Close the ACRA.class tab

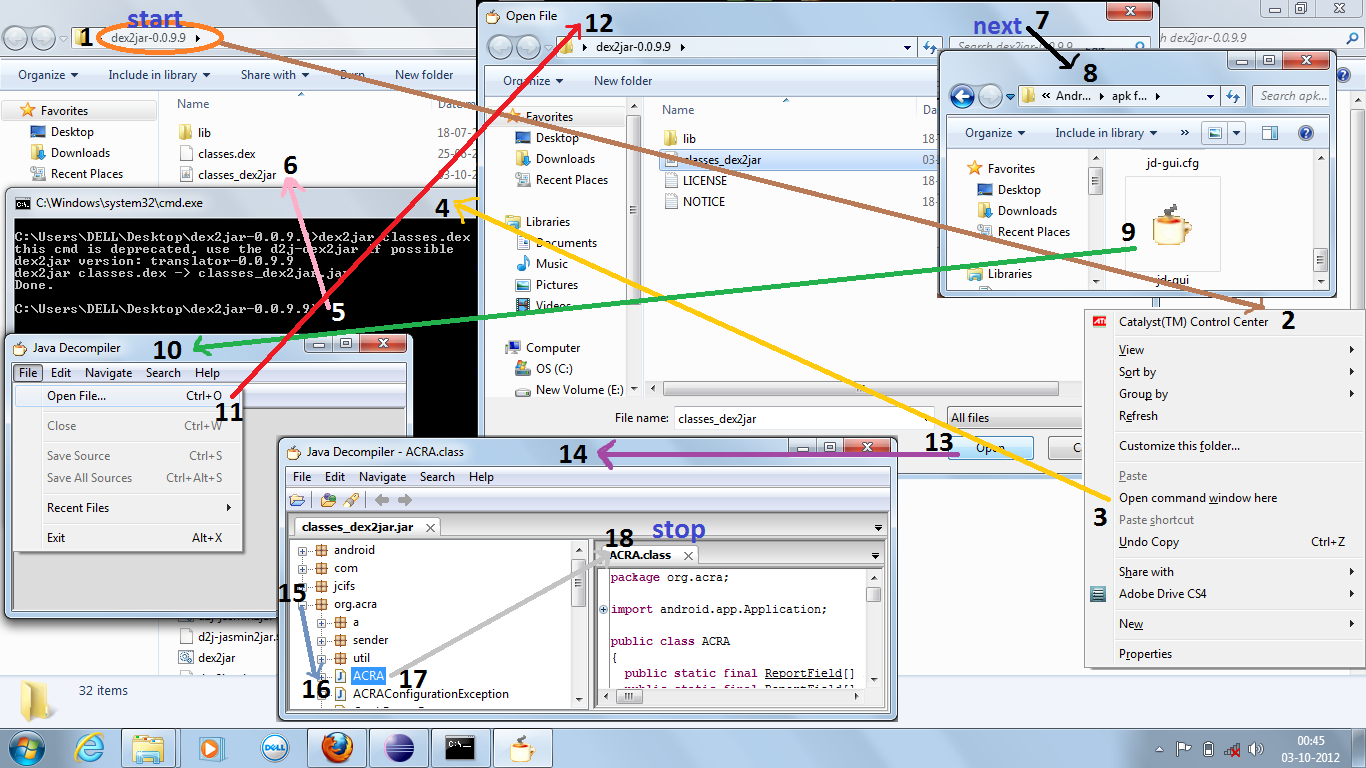click(689, 555)
